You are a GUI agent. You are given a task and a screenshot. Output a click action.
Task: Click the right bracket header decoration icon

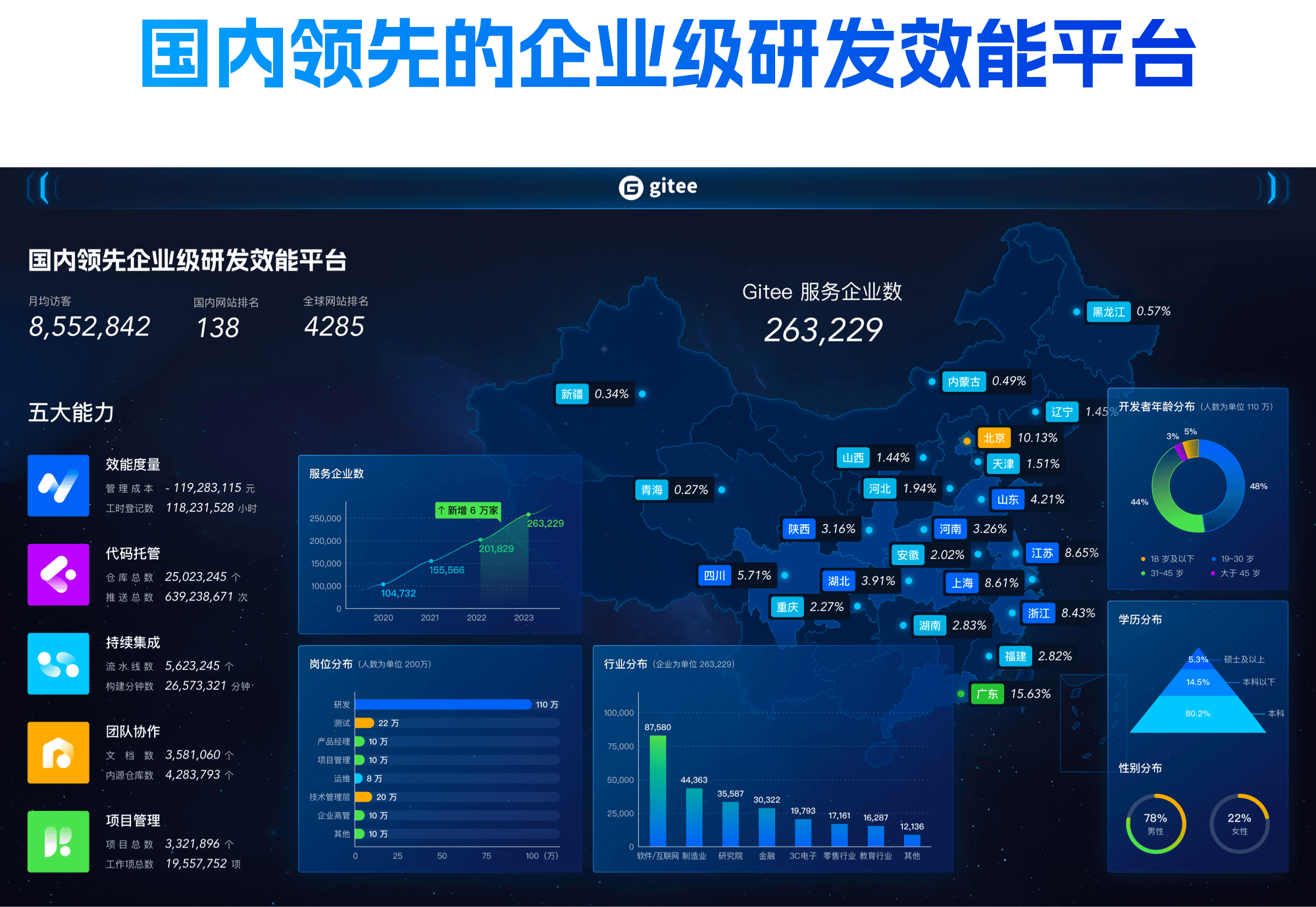(1271, 187)
